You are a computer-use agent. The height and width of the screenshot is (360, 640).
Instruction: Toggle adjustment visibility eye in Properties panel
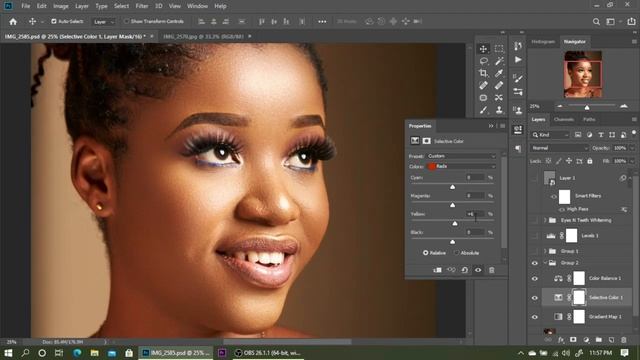[x=478, y=270]
